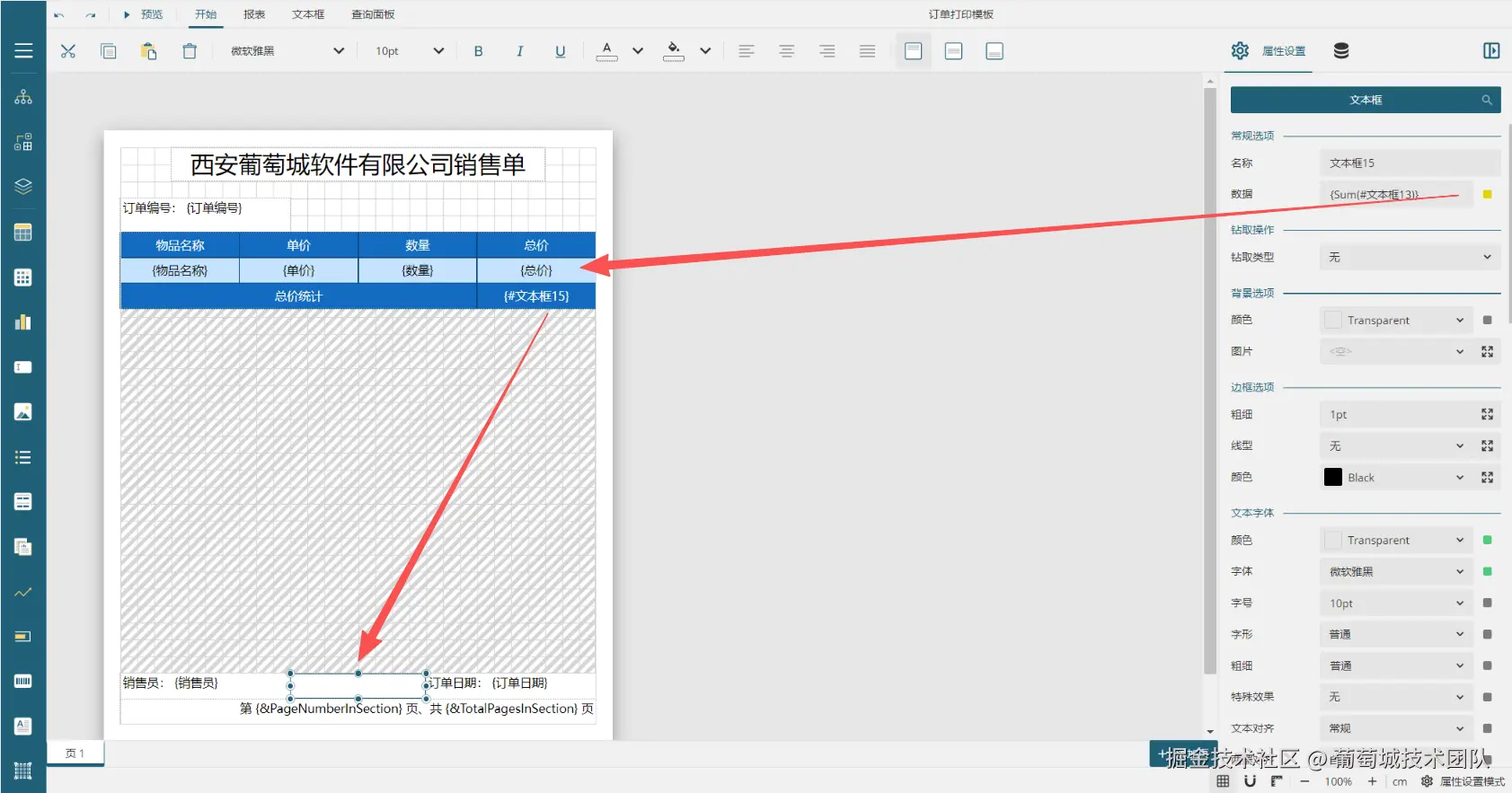Toggle snap magnet icon in status bar
This screenshot has width=1512, height=793.
pos(1250,781)
